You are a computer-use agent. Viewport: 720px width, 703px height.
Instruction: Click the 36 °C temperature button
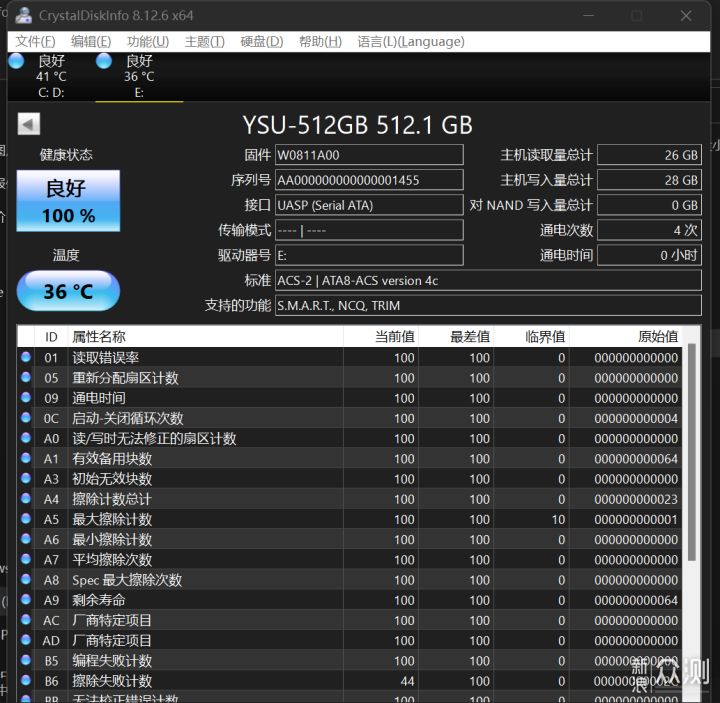coord(68,291)
